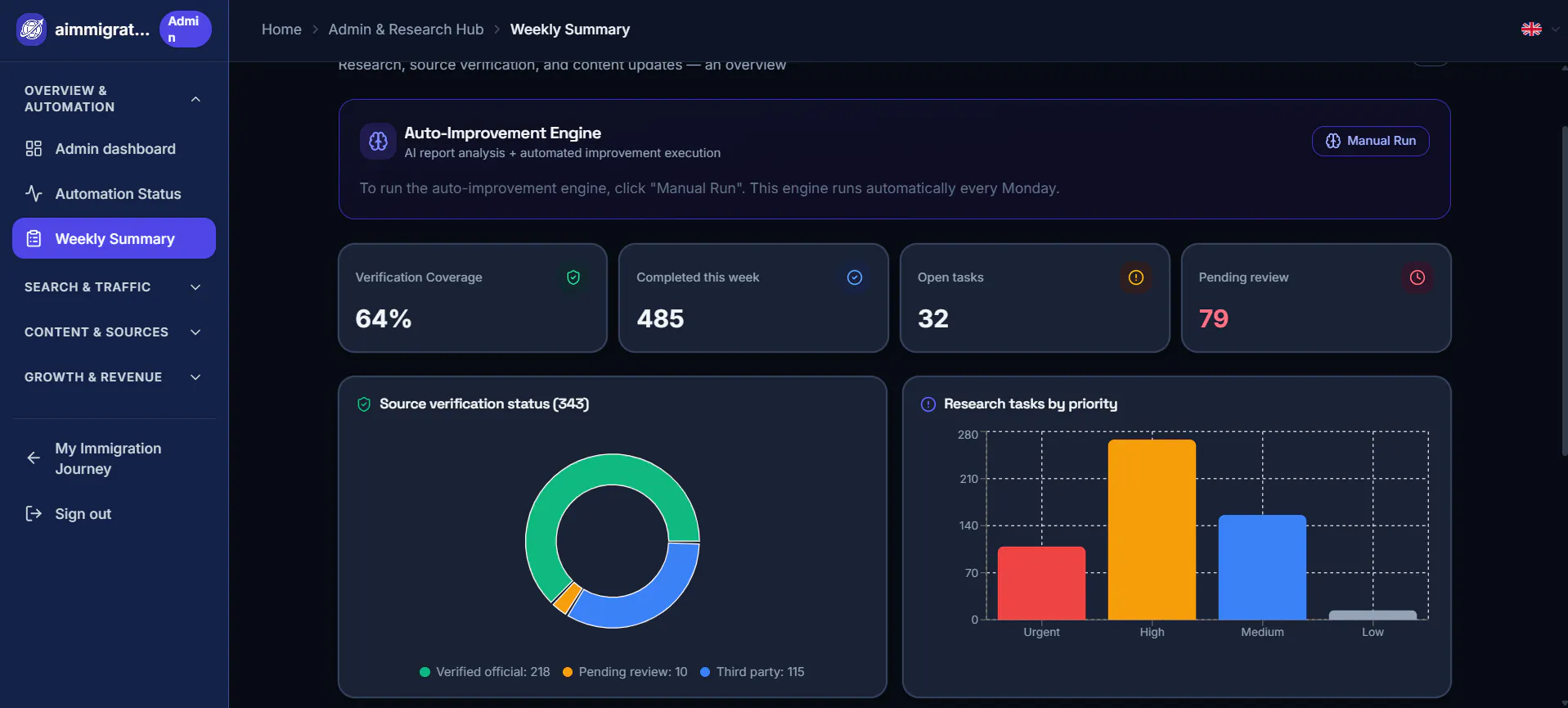1568x708 pixels.
Task: Expand the Search & Traffic section
Action: tap(195, 287)
